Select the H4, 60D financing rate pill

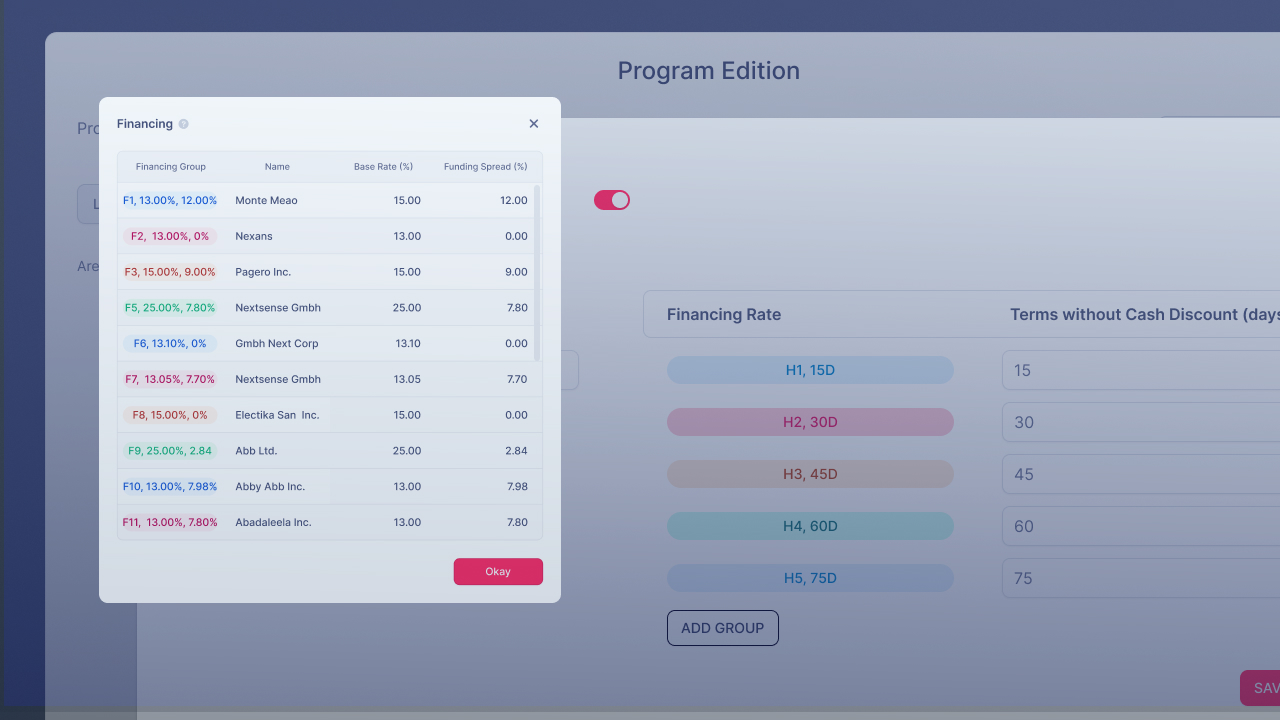(810, 526)
